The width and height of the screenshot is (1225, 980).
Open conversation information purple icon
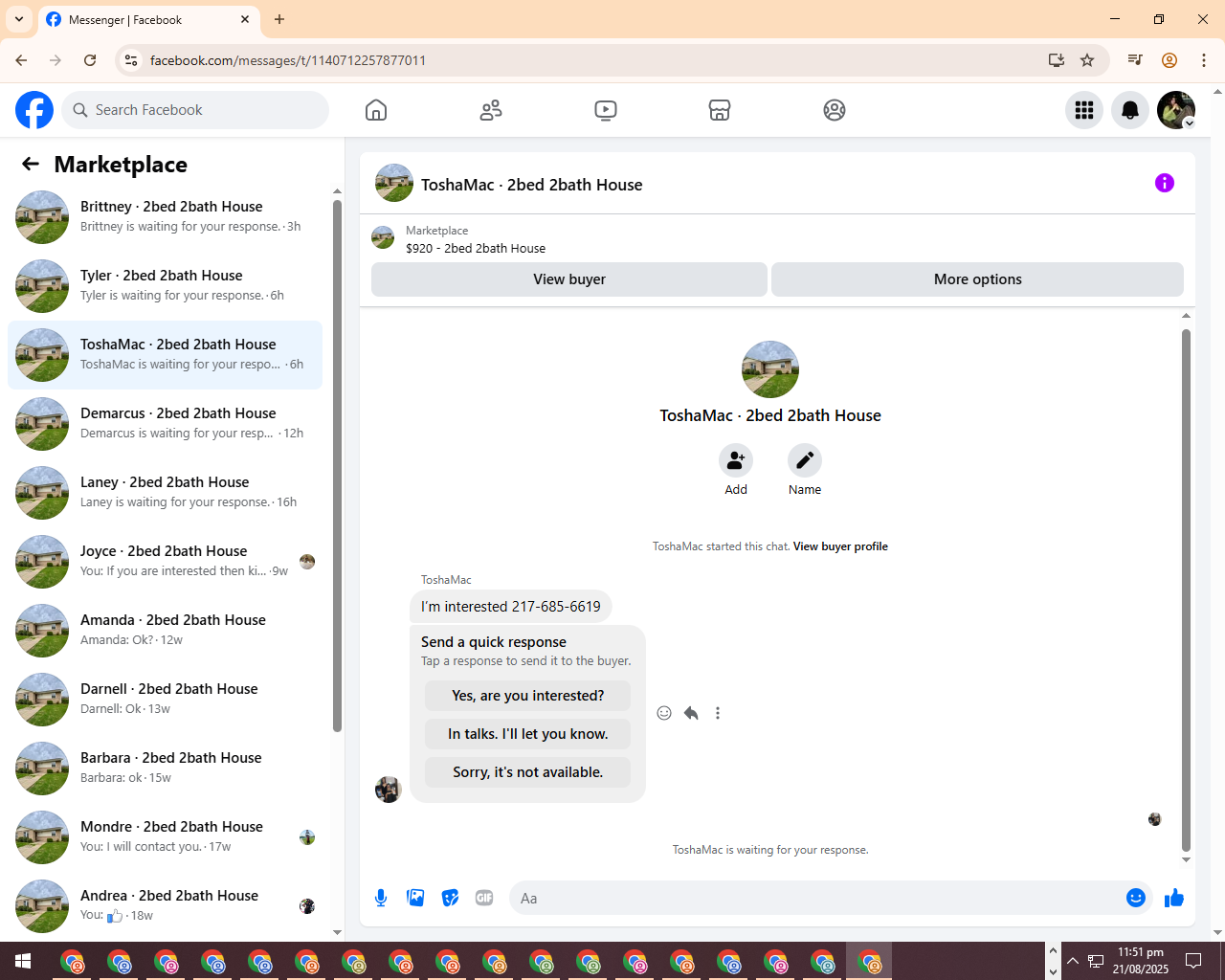pos(1165,183)
